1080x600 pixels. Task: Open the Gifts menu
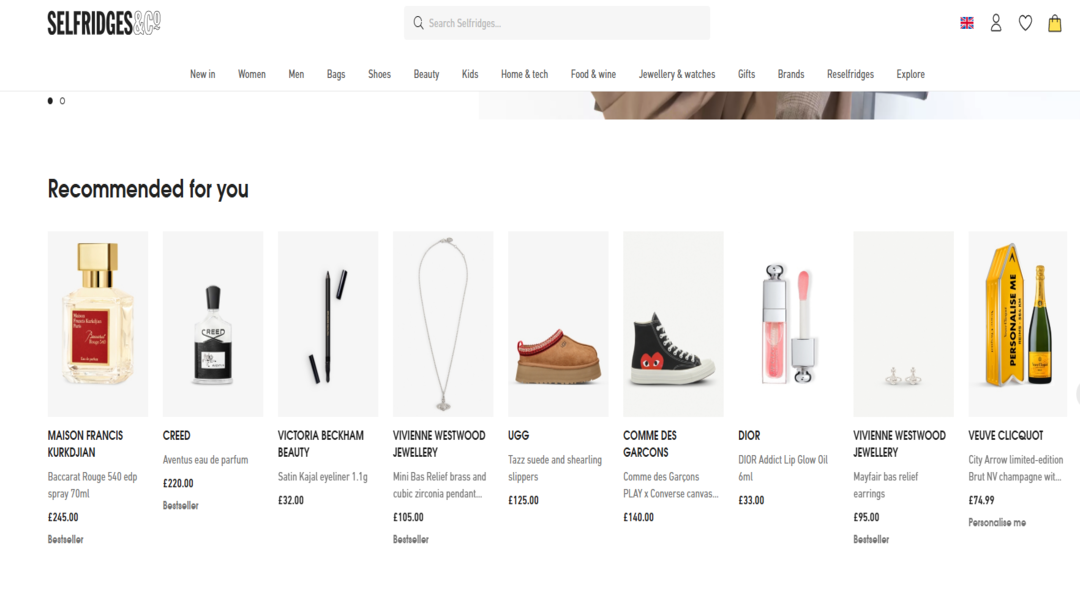[747, 74]
